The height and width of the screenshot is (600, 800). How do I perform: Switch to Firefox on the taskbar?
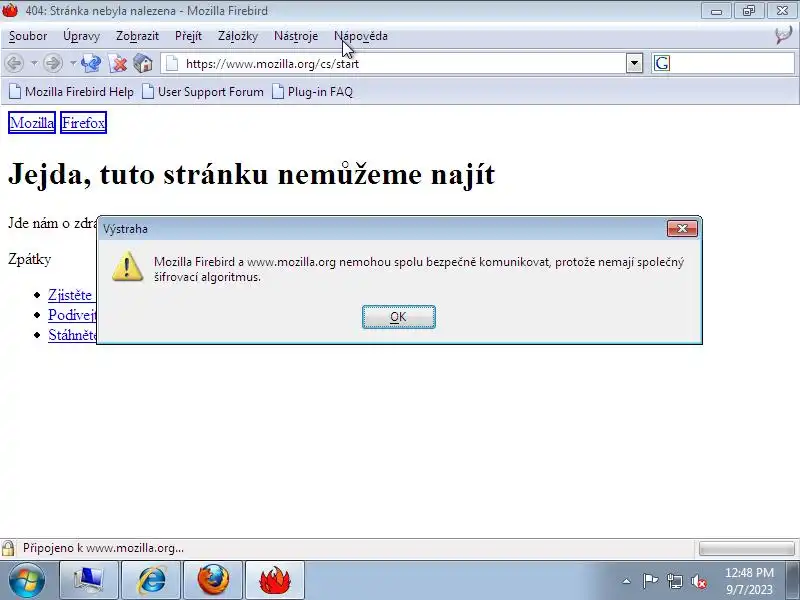pos(213,580)
